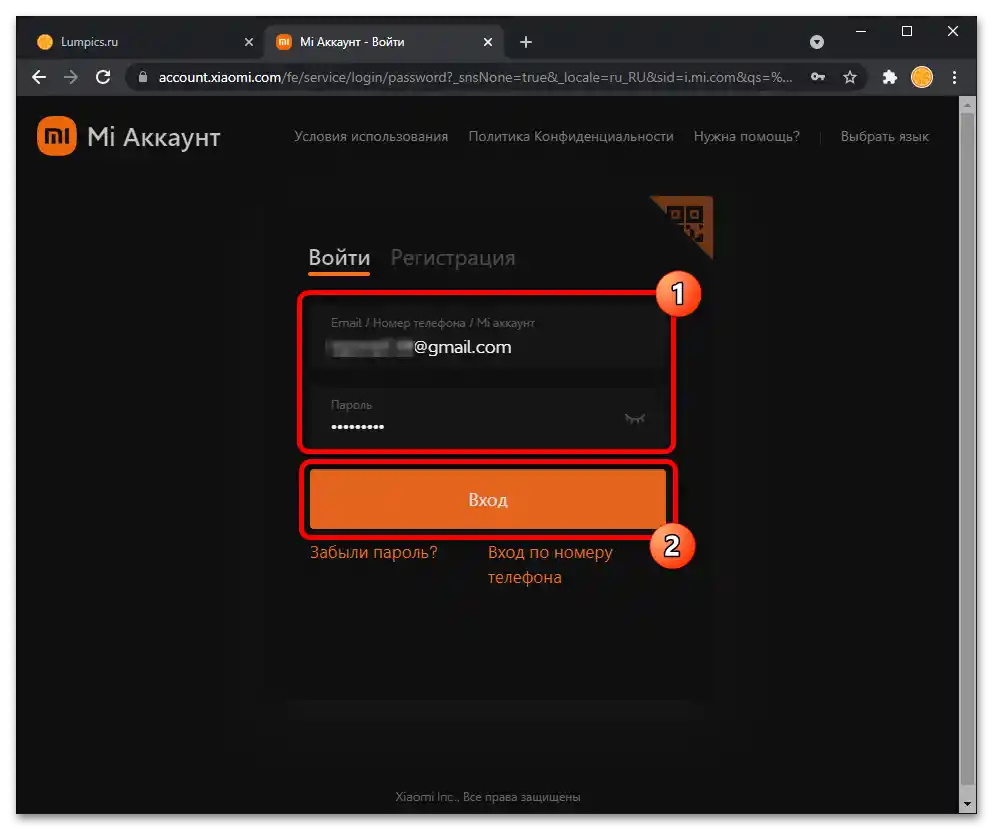Minimize the browser window

click(861, 30)
